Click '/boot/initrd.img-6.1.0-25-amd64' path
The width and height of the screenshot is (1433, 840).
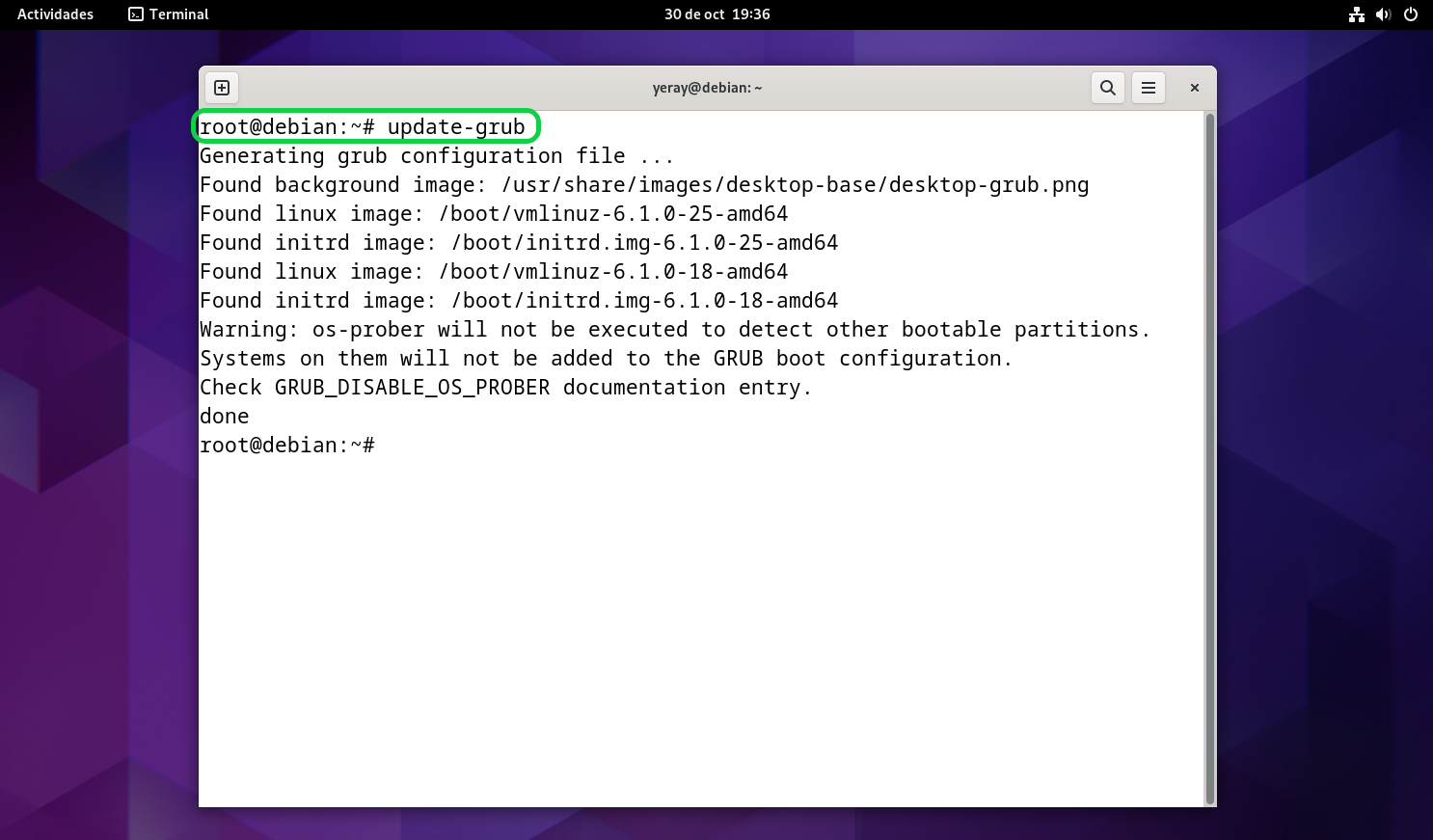(x=645, y=243)
